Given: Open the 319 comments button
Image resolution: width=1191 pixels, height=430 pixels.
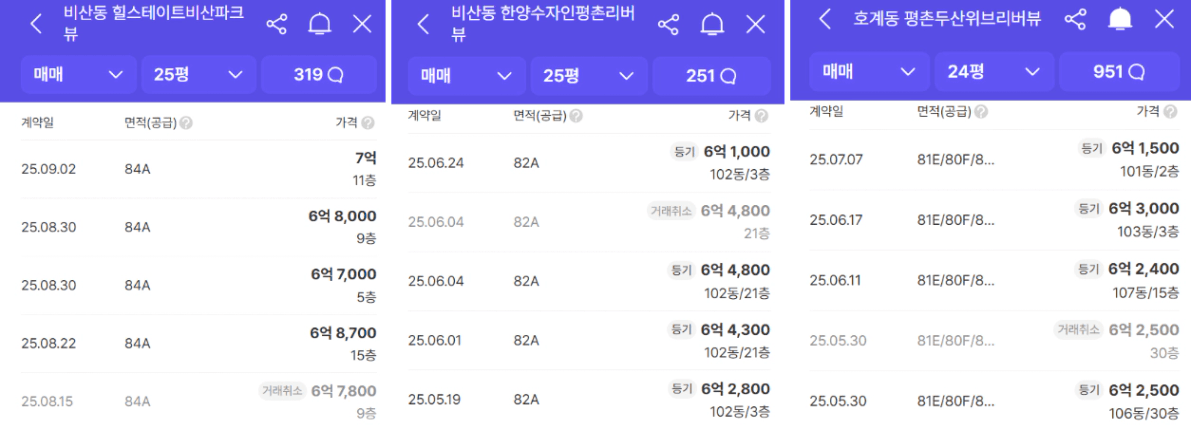Looking at the screenshot, I should click(x=319, y=74).
